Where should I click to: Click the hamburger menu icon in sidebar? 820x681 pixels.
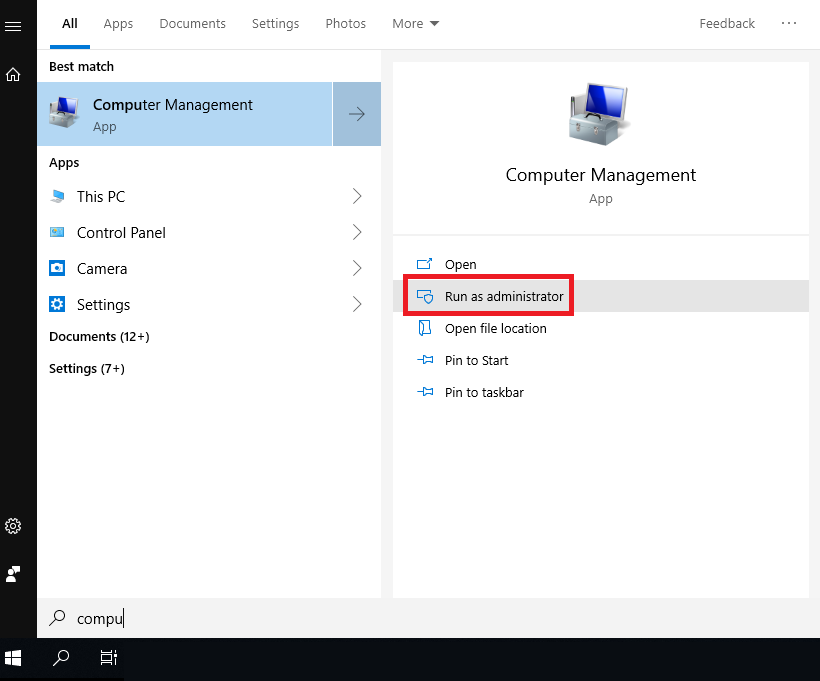(13, 27)
